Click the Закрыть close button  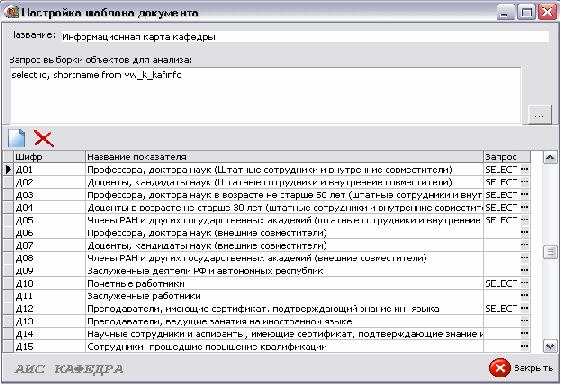521,368
